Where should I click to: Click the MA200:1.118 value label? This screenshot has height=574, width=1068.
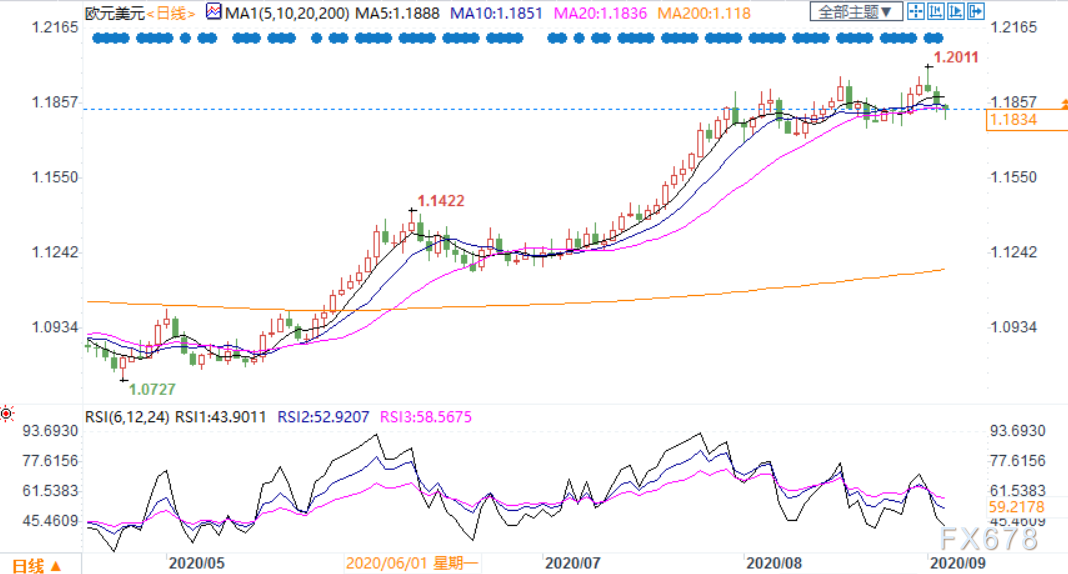(704, 13)
